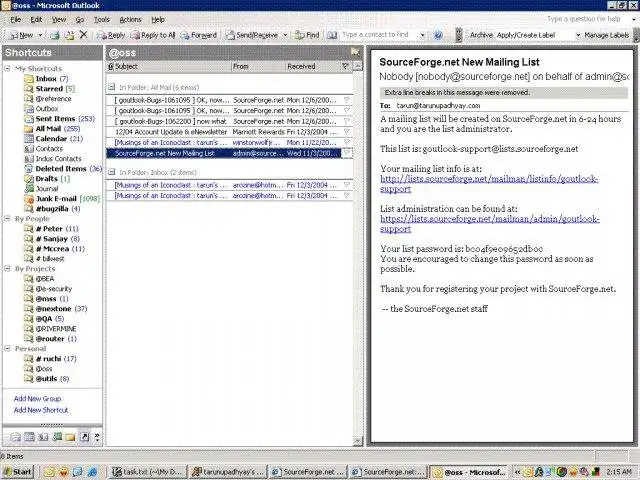640x480 pixels.
Task: Open the mailman admin goutlook-support link
Action: pos(489,224)
